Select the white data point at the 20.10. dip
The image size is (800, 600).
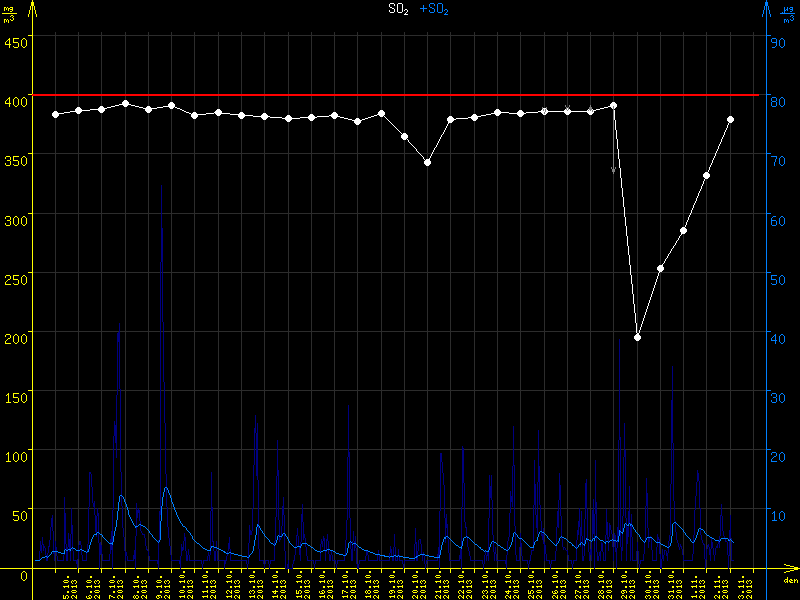pyautogui.click(x=428, y=162)
